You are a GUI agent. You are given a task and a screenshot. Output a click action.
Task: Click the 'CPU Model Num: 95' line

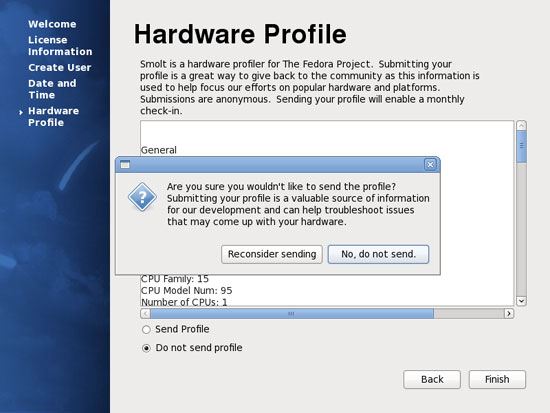tap(186, 291)
